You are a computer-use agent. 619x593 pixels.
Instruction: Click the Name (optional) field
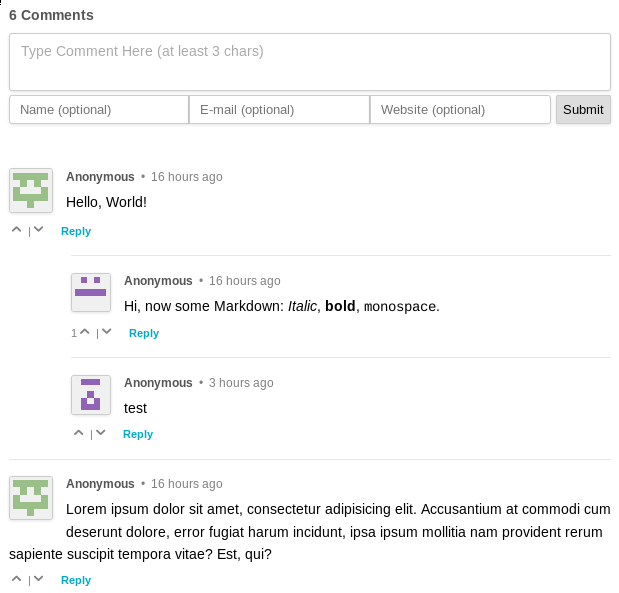pos(99,109)
